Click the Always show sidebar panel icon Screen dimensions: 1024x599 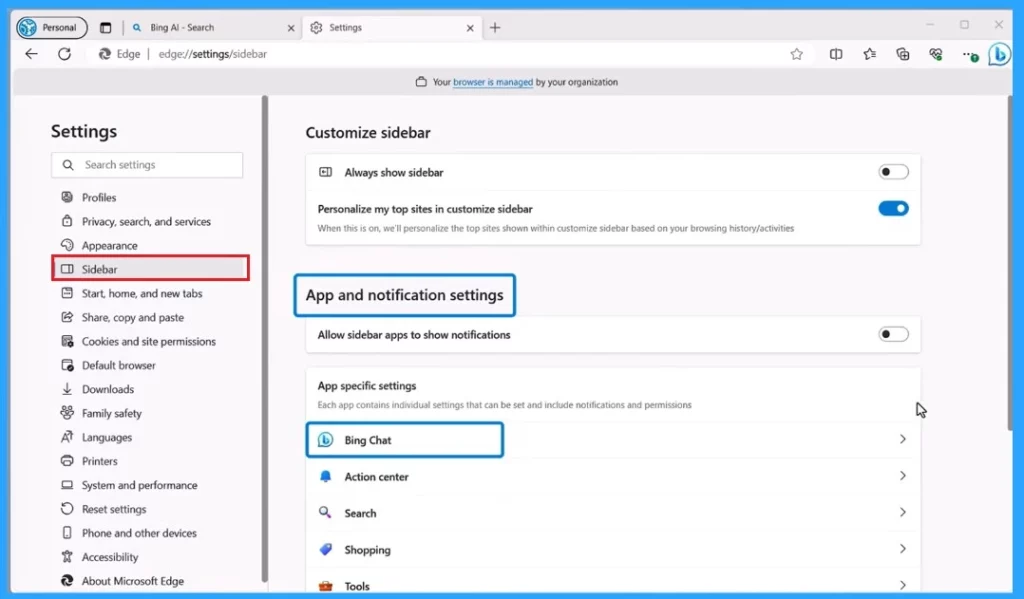click(325, 172)
